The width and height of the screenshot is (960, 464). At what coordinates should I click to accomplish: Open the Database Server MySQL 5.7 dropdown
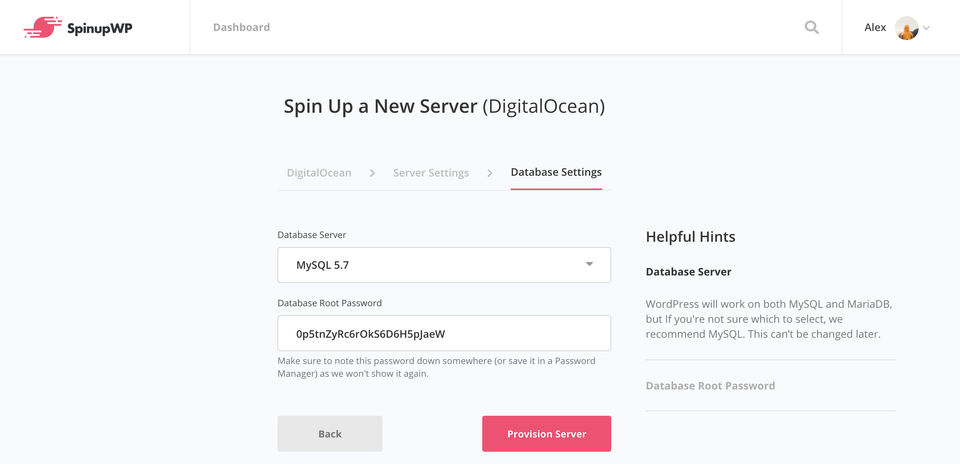pyautogui.click(x=444, y=265)
